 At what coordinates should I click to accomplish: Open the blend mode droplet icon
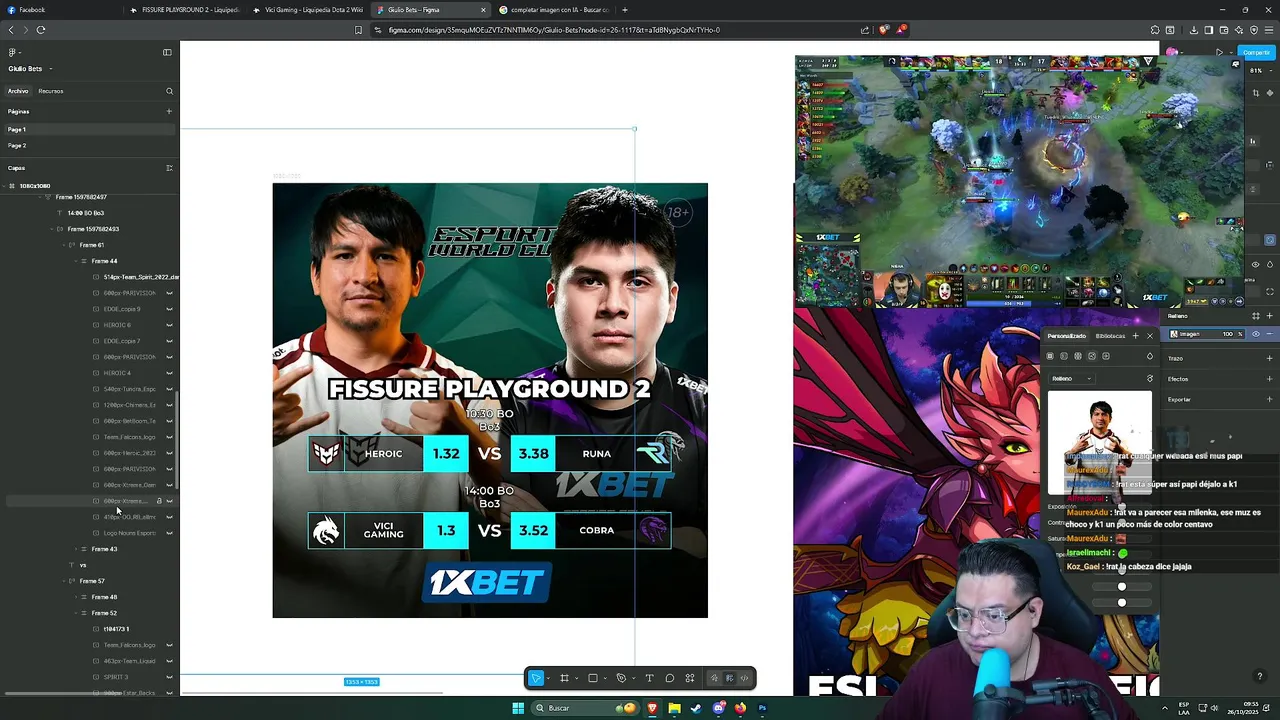1149,356
